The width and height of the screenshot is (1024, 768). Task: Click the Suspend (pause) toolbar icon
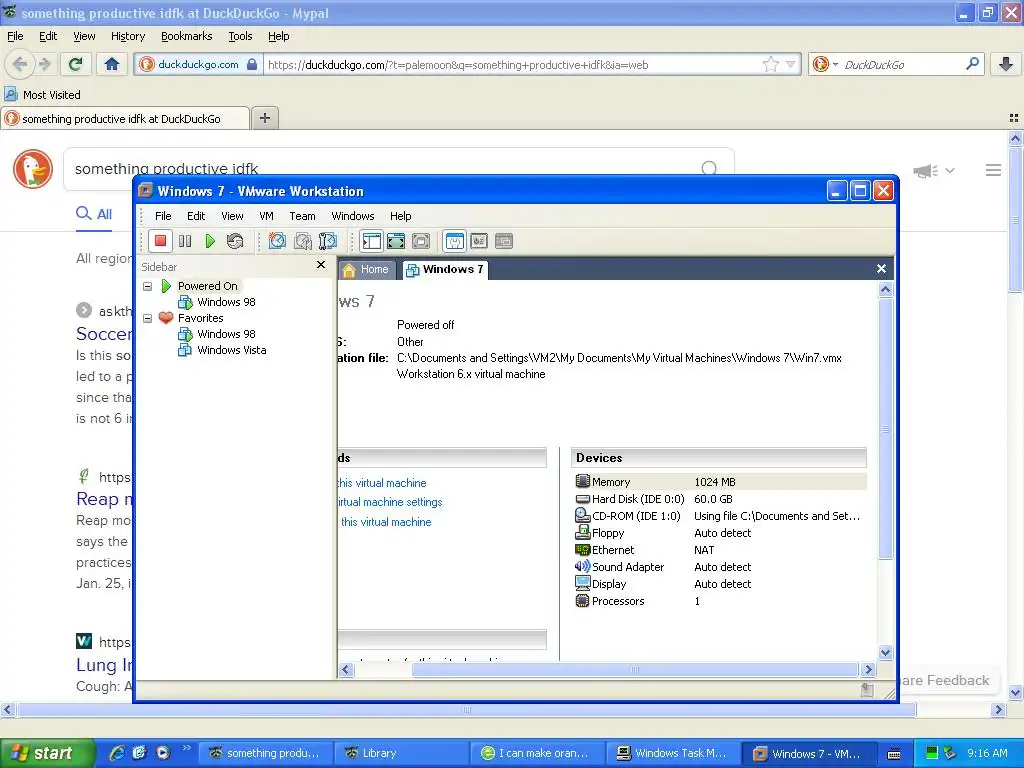[185, 241]
